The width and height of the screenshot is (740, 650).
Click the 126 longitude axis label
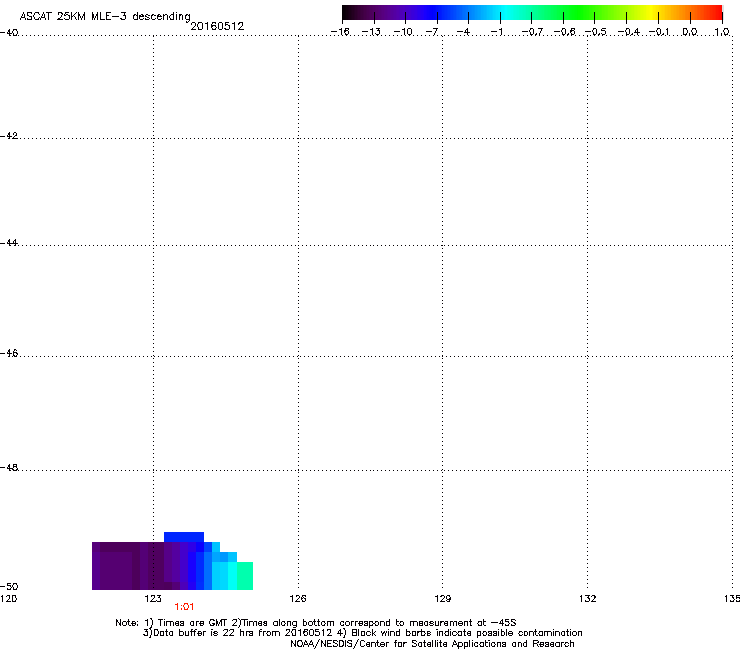click(x=298, y=599)
